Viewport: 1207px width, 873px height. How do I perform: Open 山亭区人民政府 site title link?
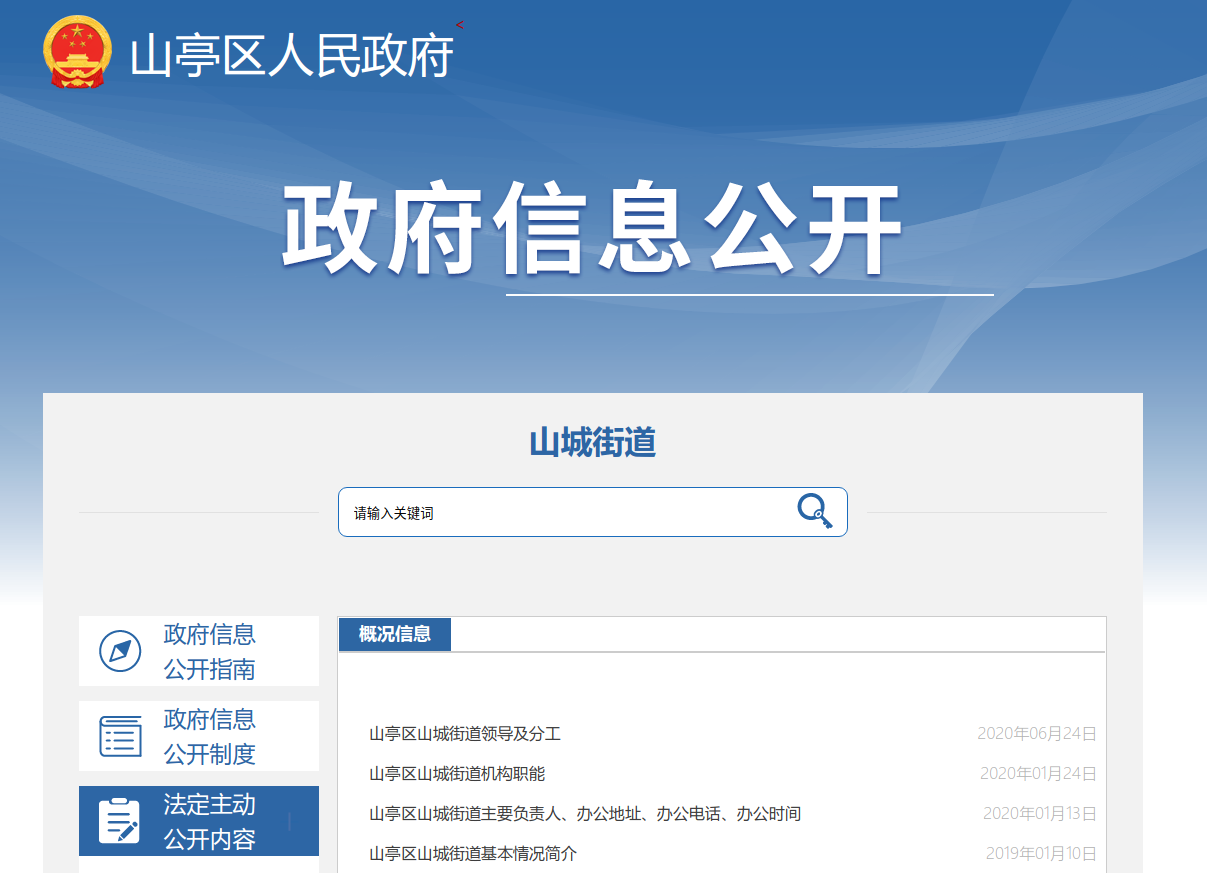click(x=292, y=56)
